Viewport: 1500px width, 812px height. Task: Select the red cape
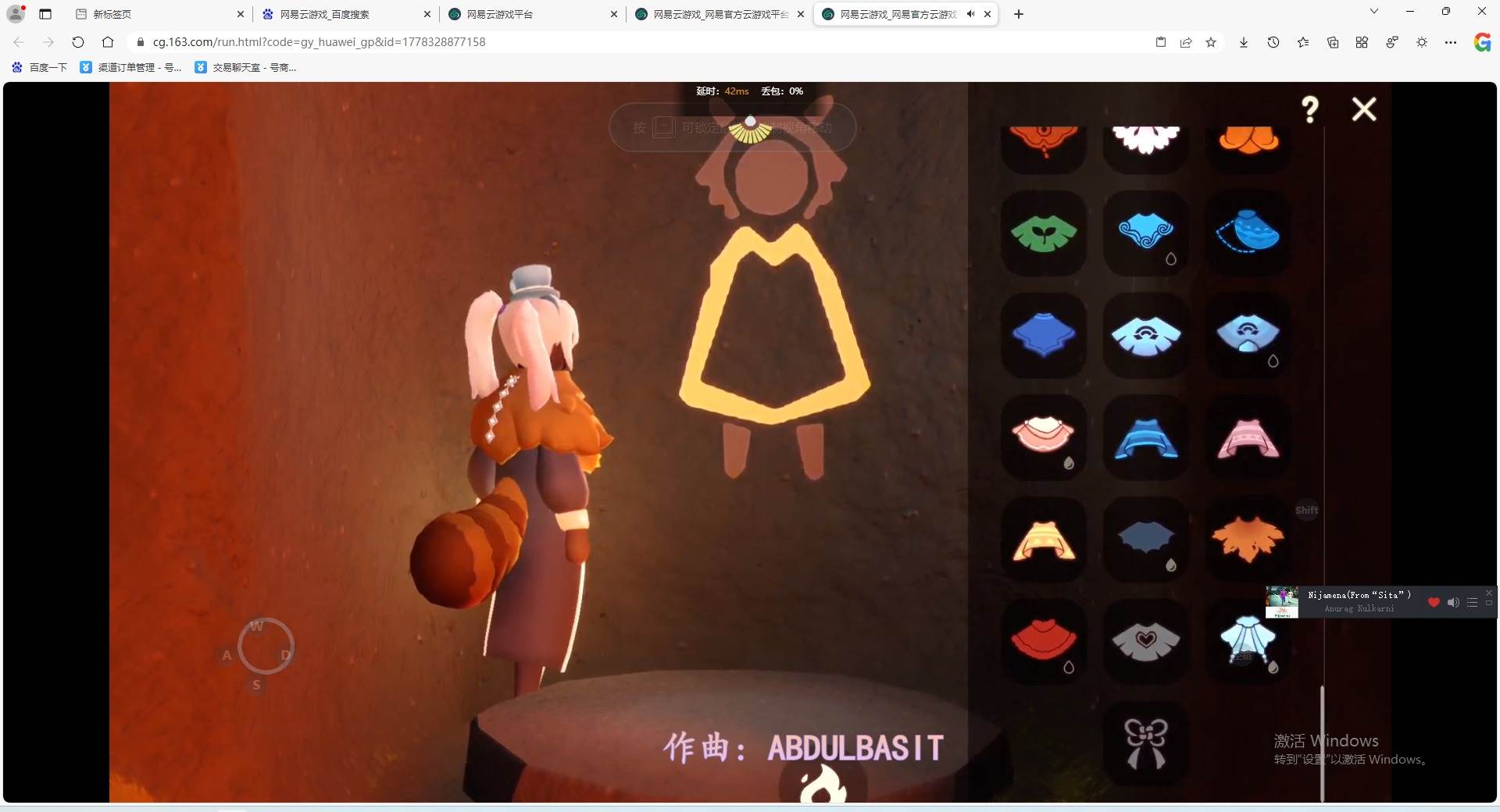pos(1044,641)
